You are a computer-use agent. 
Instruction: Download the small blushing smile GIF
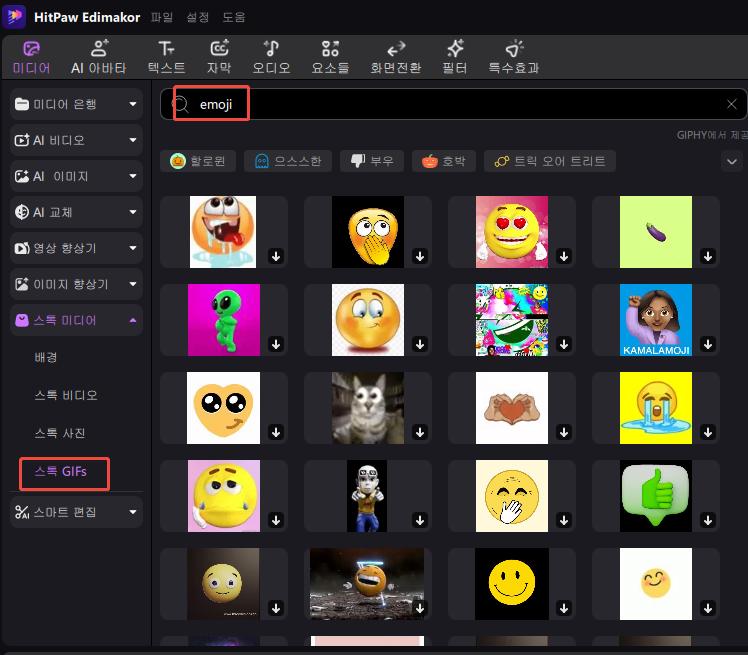[x=708, y=608]
